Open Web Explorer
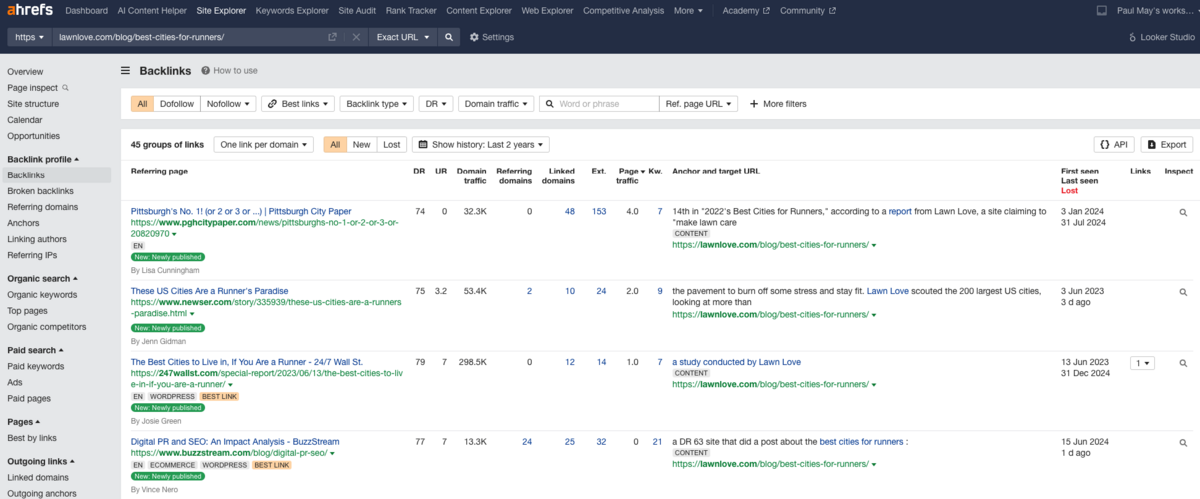 point(548,11)
